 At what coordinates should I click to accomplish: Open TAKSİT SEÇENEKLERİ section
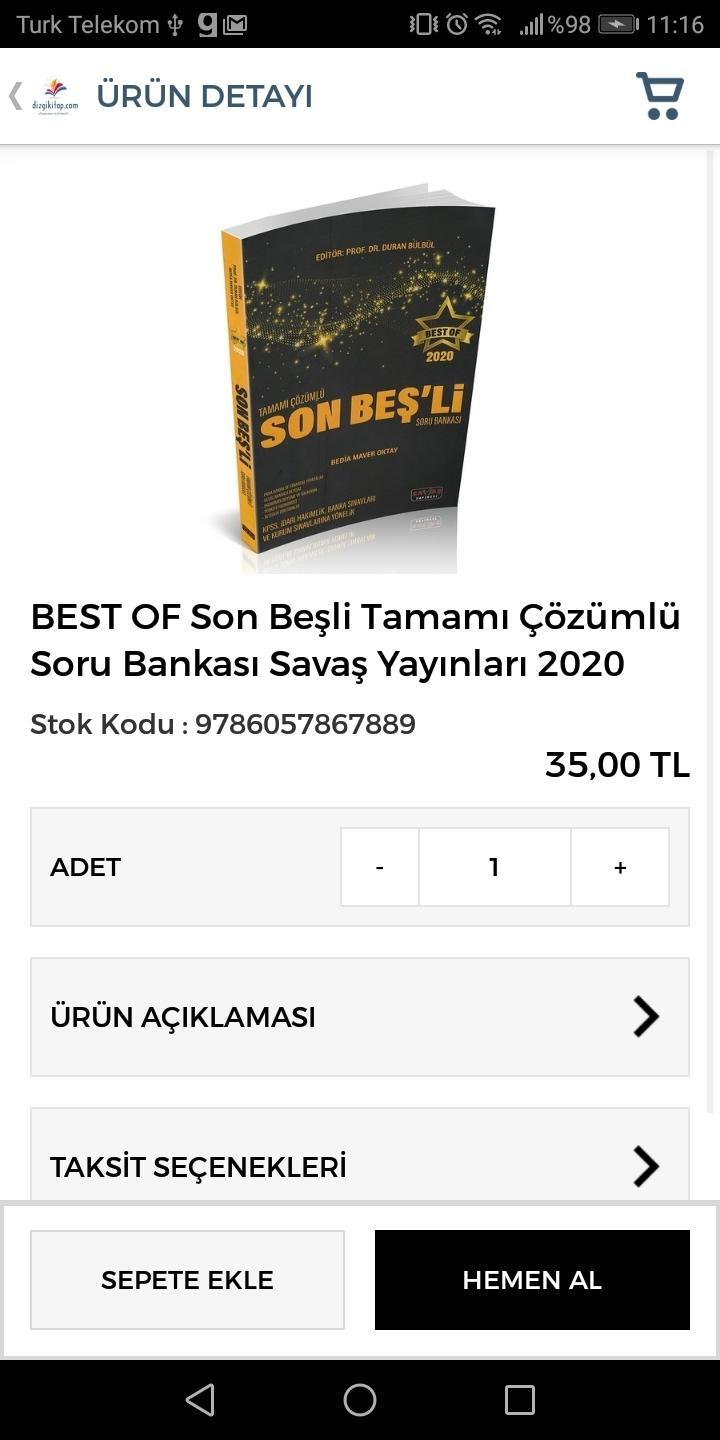(x=360, y=1155)
